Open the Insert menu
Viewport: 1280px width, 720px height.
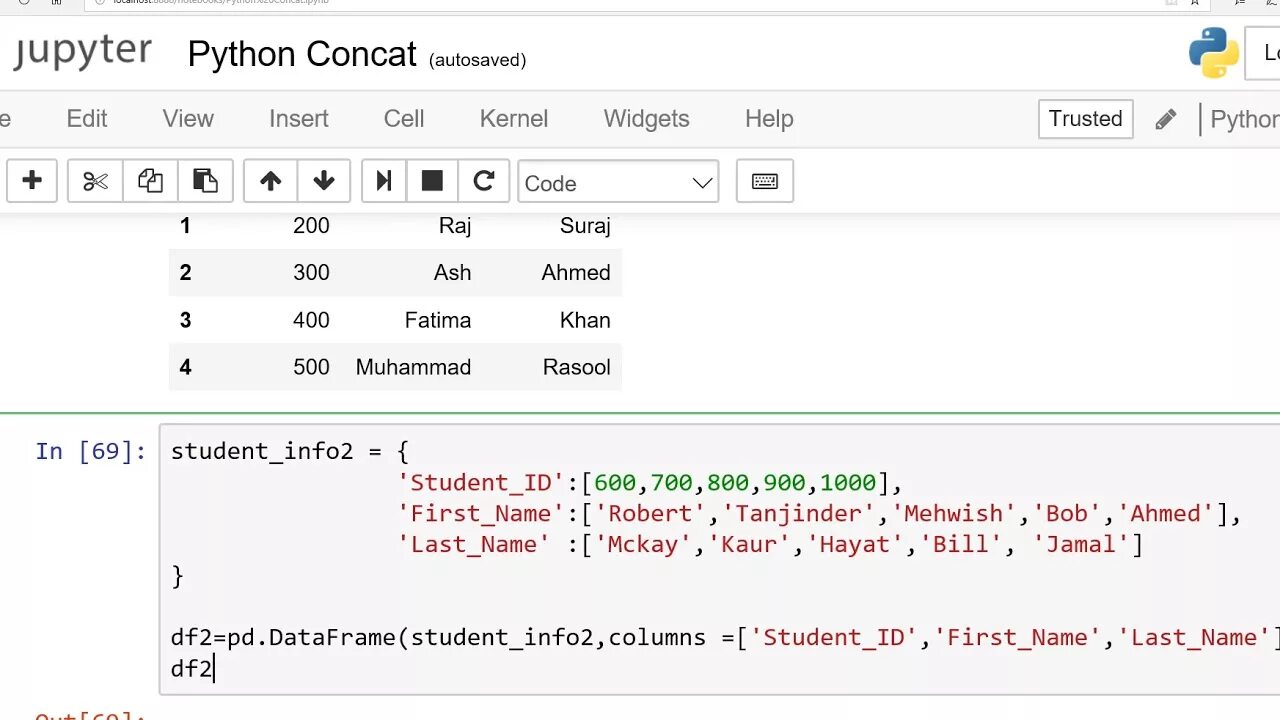coord(298,119)
